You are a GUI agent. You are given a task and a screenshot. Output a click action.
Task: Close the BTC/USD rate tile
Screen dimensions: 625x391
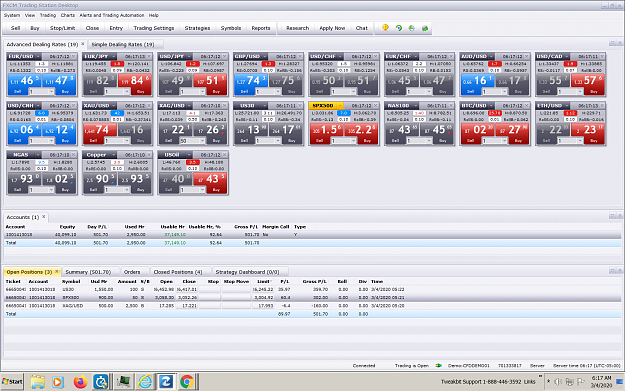527,106
